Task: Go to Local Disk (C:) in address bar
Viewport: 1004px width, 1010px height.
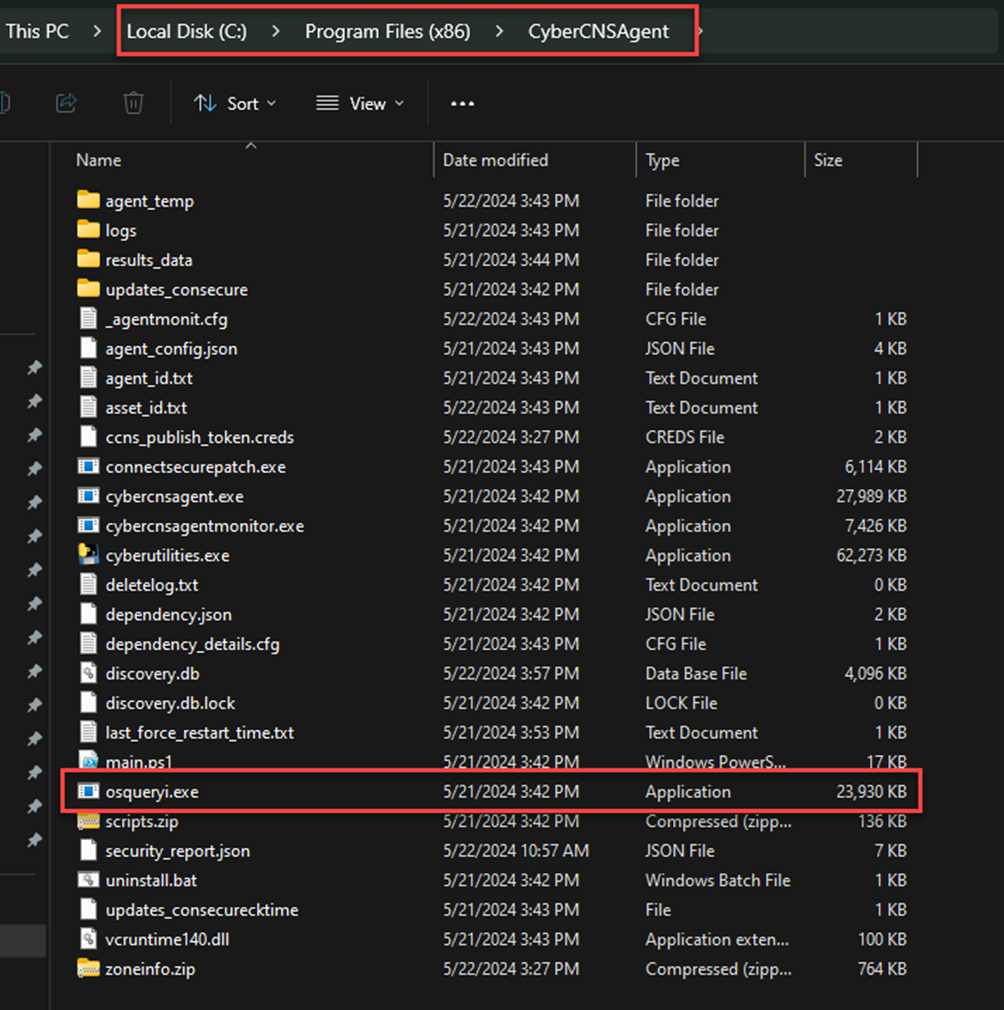Action: click(186, 32)
